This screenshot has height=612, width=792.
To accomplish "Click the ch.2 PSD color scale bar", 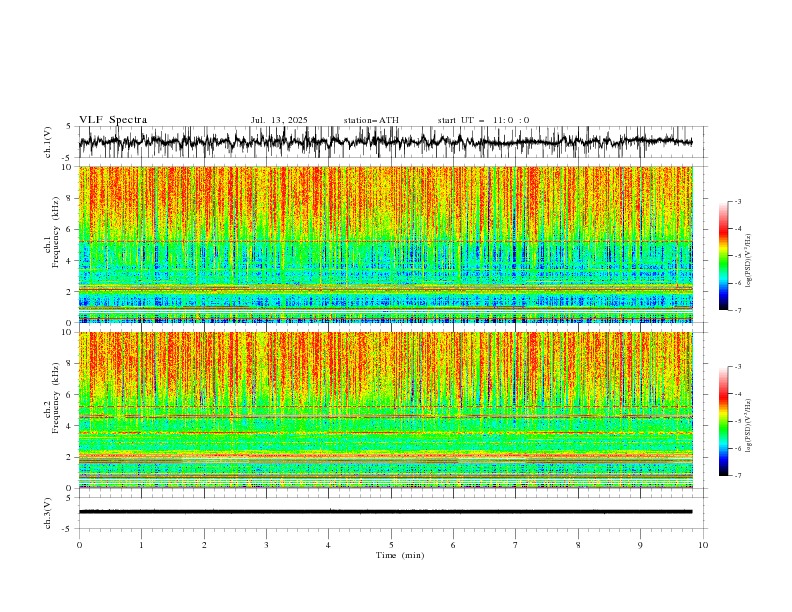I will (723, 421).
